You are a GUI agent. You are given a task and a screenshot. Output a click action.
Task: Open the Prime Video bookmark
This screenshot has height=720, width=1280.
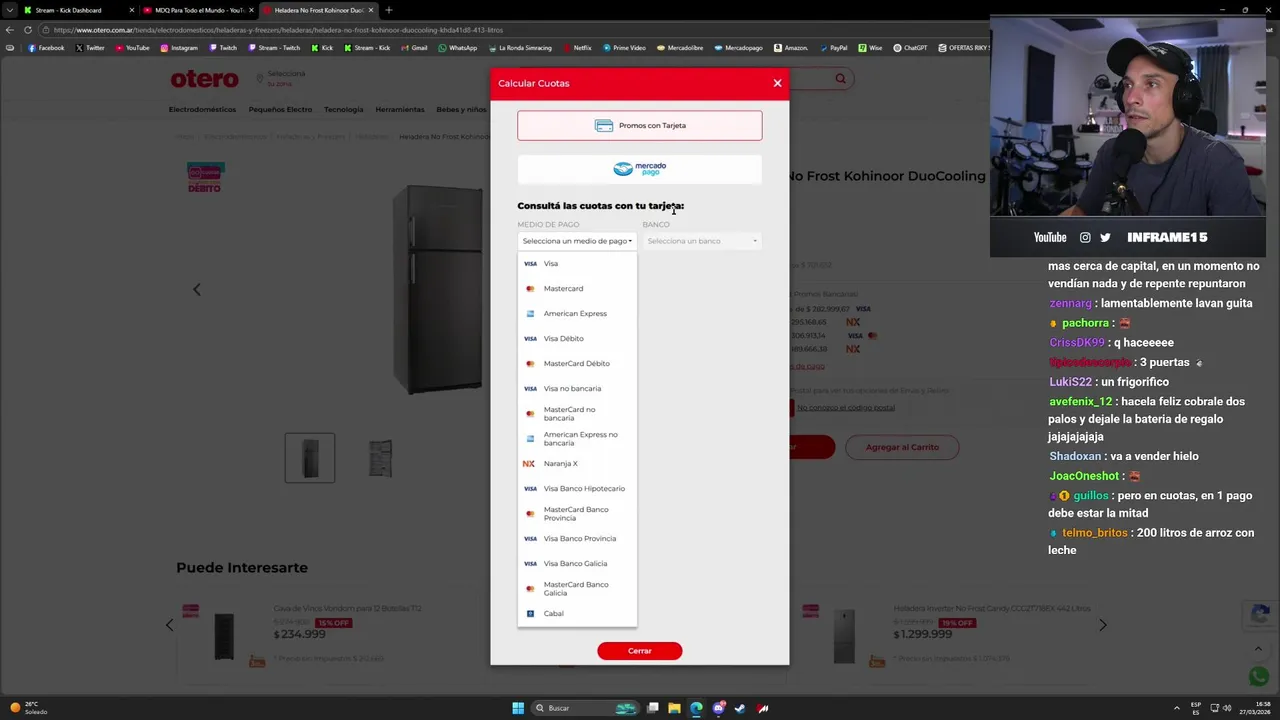[624, 48]
